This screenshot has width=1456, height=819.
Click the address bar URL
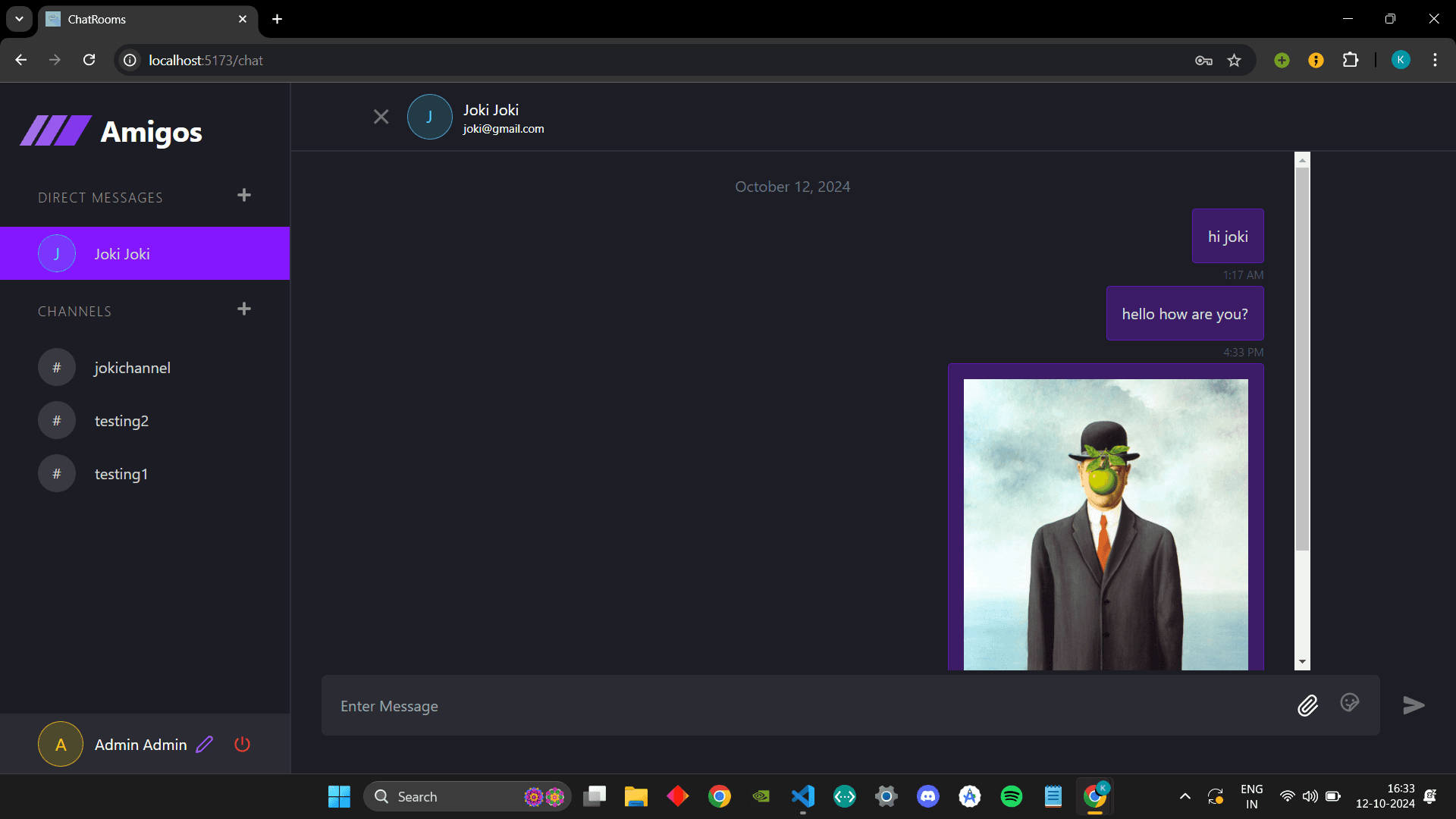pyautogui.click(x=206, y=60)
